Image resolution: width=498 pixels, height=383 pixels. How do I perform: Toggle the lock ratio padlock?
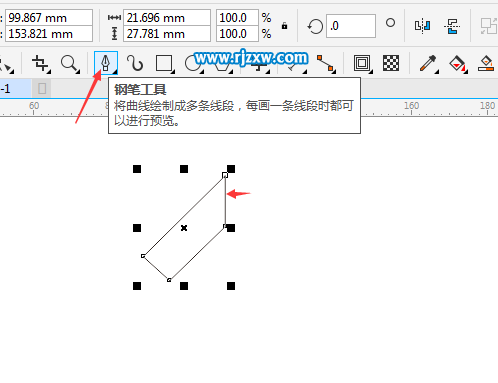click(284, 26)
